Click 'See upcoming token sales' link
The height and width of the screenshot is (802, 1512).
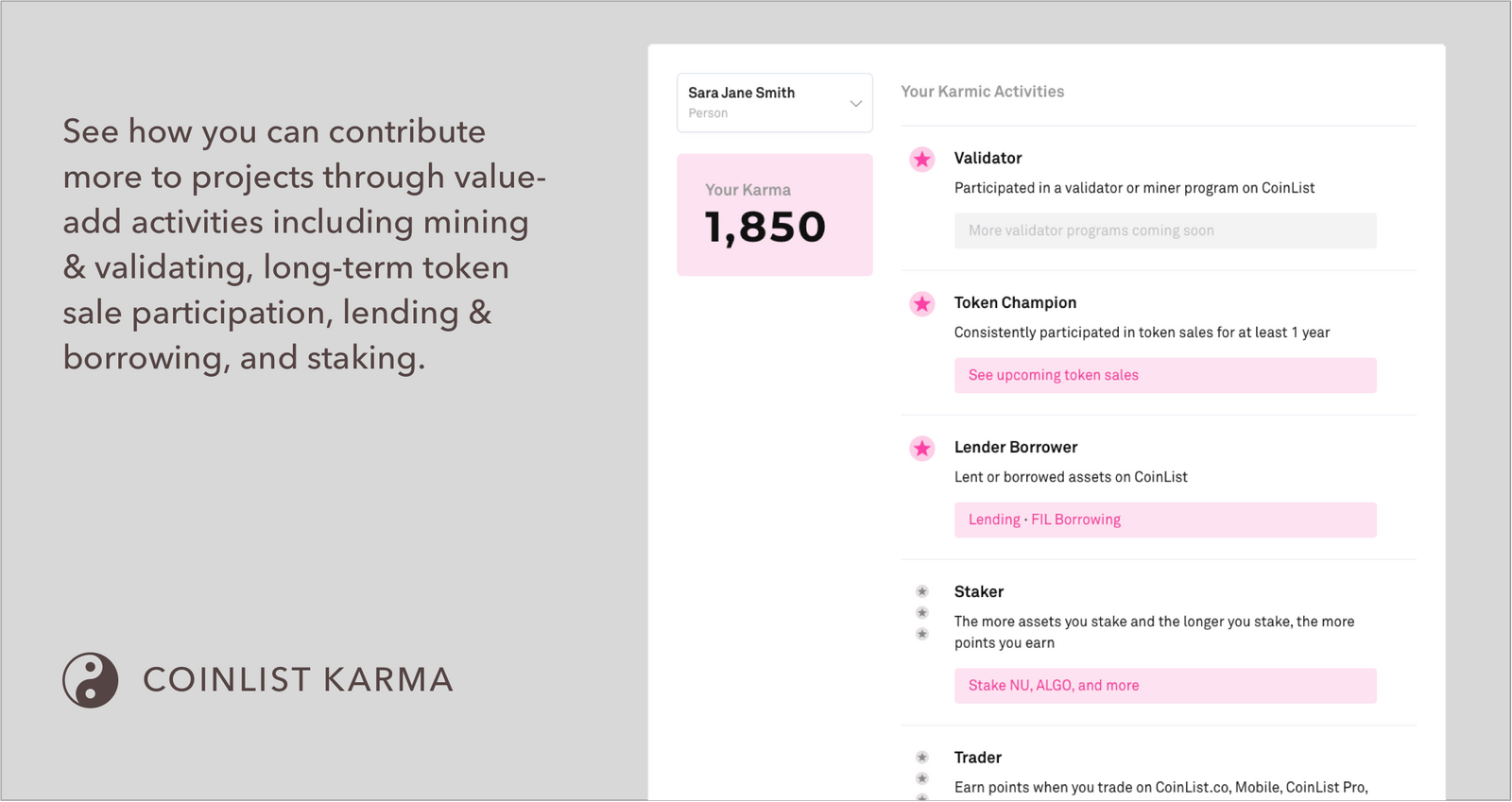(1053, 375)
